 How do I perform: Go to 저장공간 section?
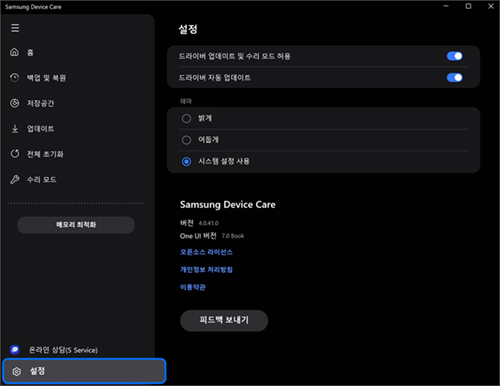coord(40,103)
